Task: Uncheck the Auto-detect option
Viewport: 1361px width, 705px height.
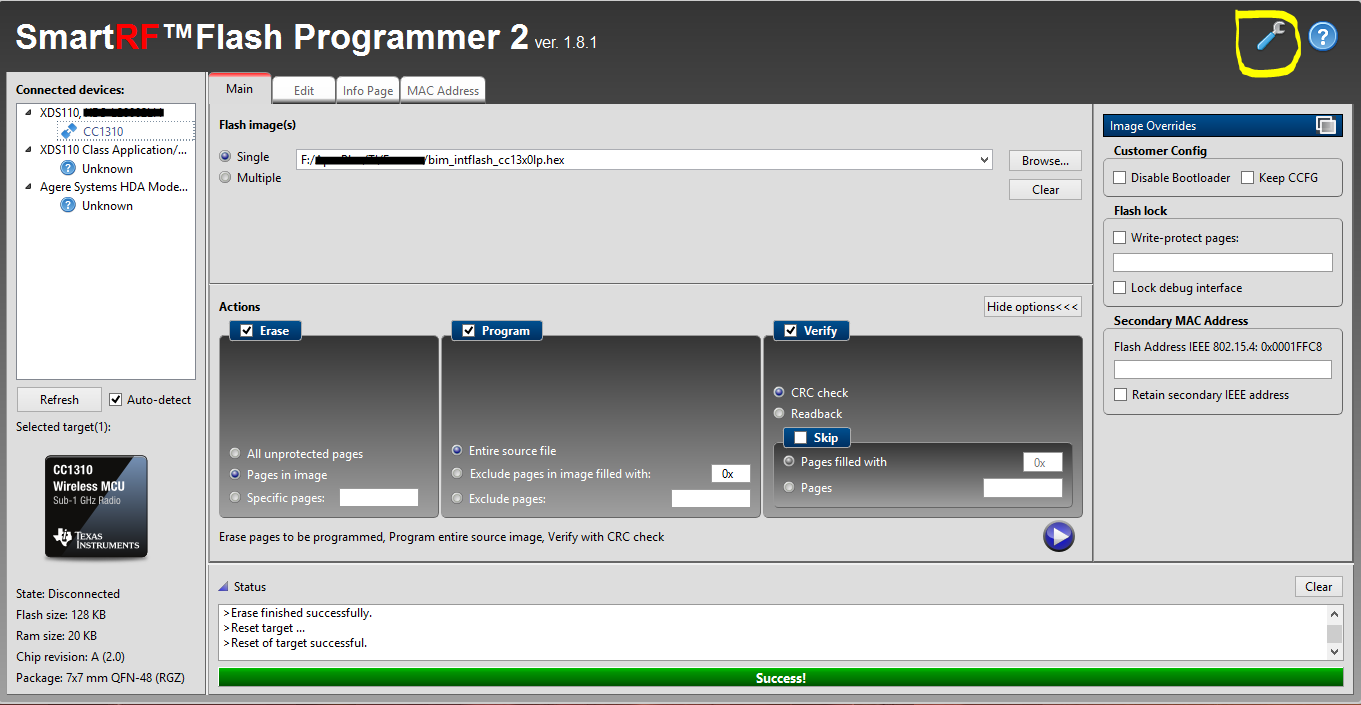Action: pyautogui.click(x=116, y=399)
